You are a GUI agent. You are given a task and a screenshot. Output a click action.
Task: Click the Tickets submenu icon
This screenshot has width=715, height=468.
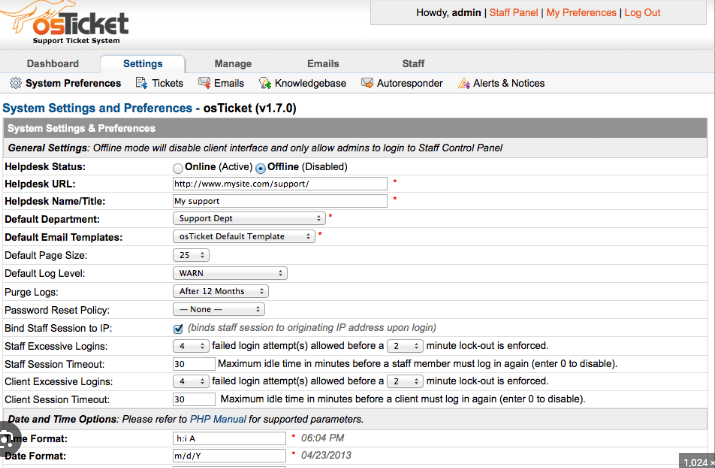(x=141, y=83)
